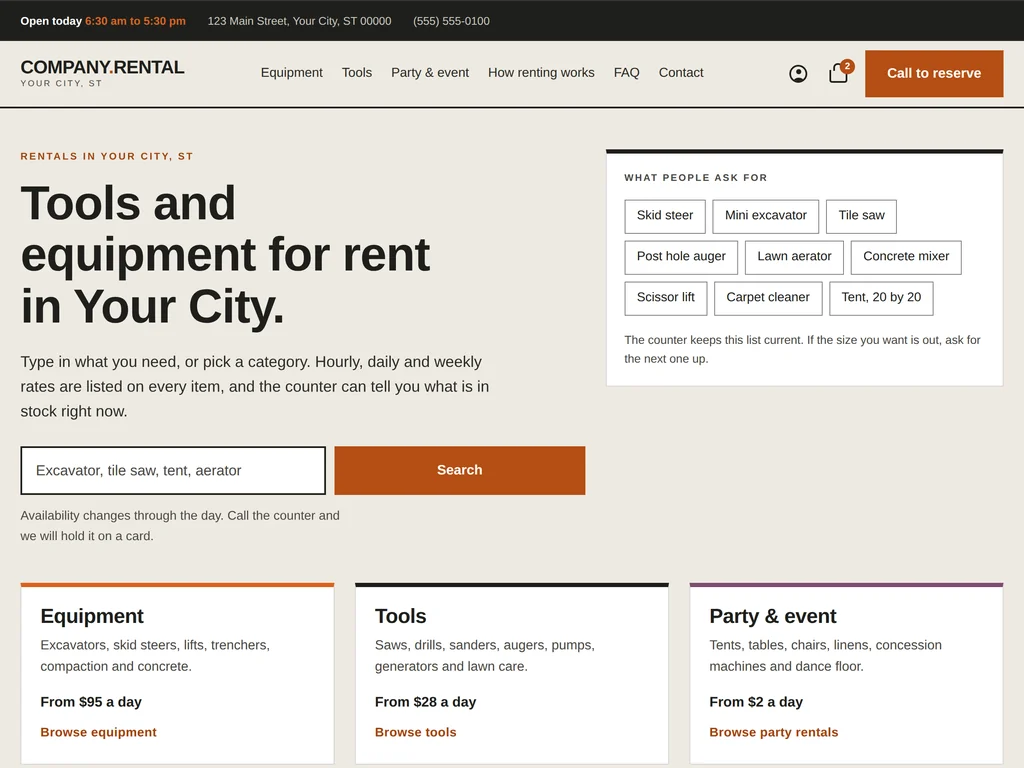
Task: Click the cart badge showing 2
Action: tap(847, 66)
